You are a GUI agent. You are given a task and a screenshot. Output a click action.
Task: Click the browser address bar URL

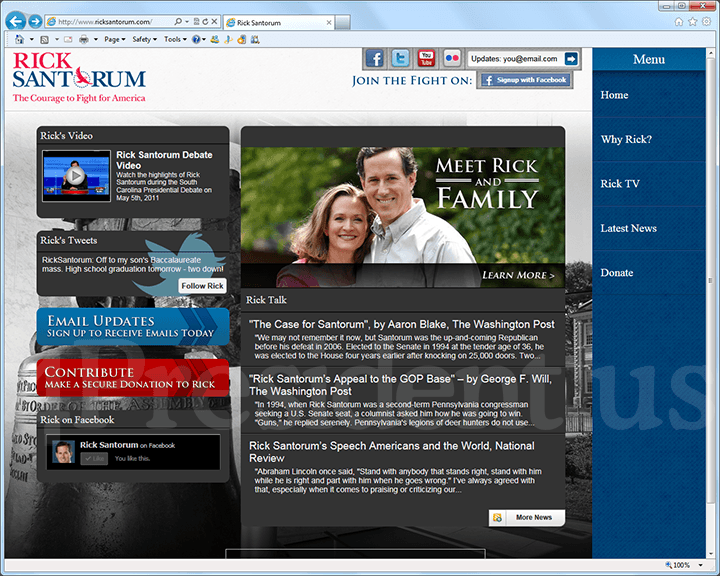pos(106,22)
